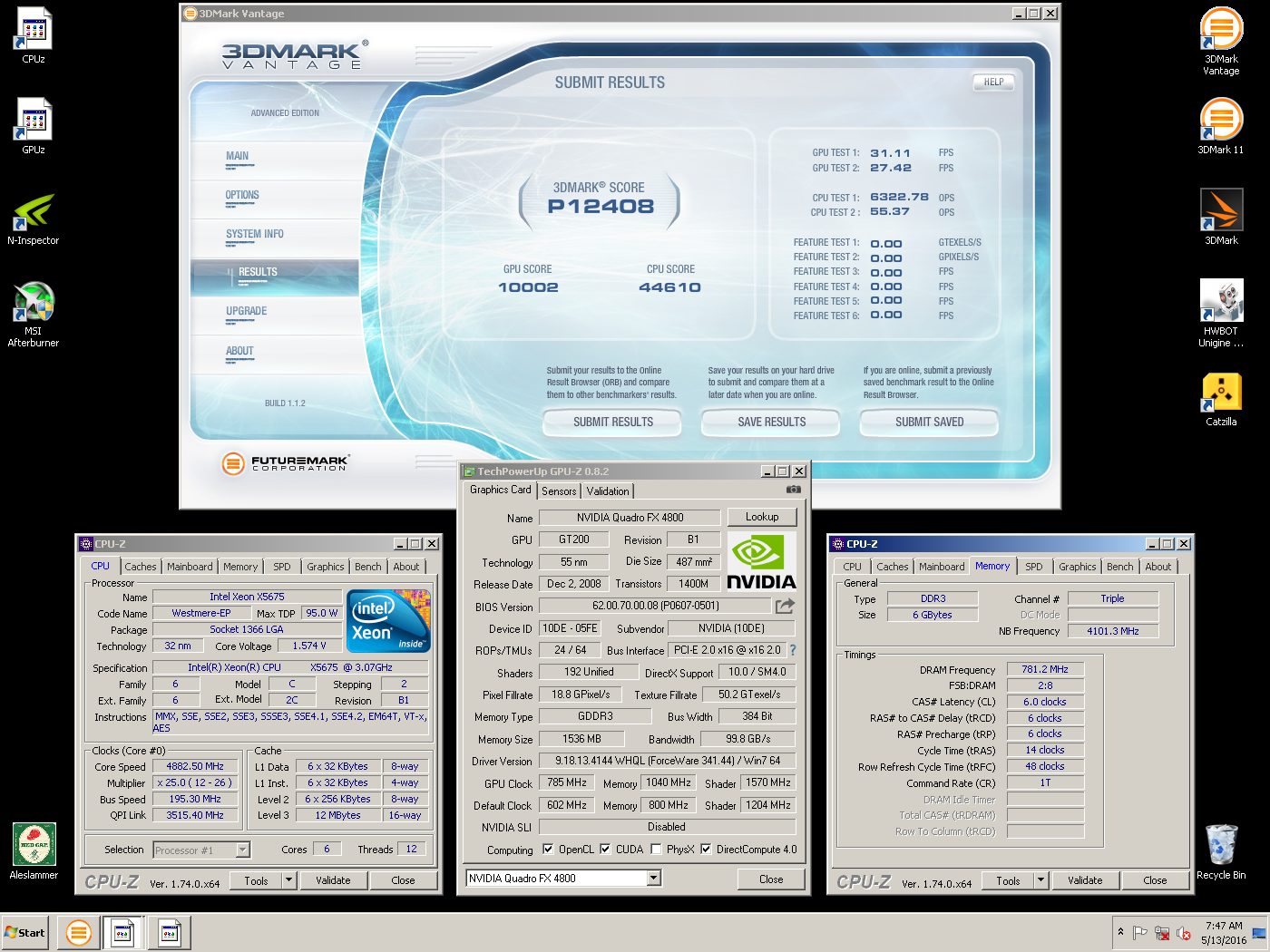Open the Validation tab in GPU-Z
This screenshot has height=952, width=1270.
coord(608,491)
